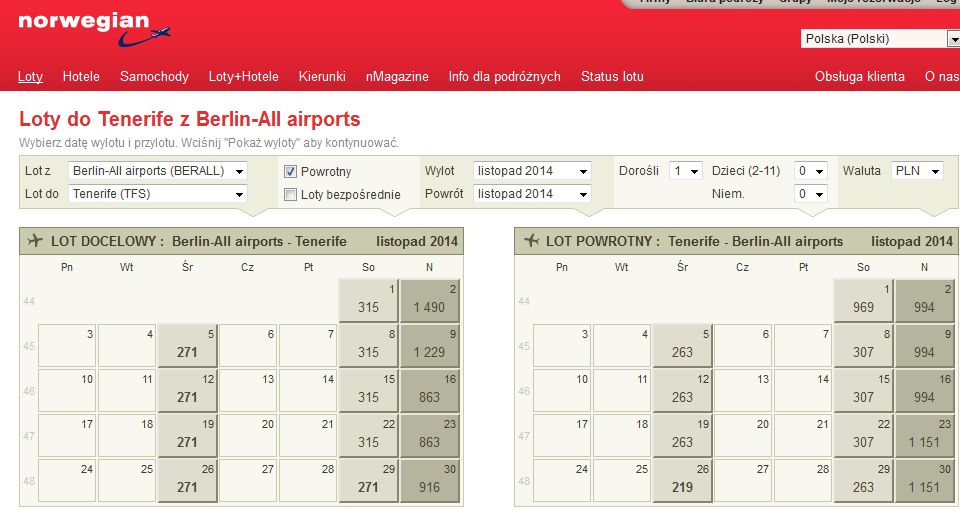This screenshot has height=511, width=960.
Task: Click empty outbound date November 14
Action: tap(308, 391)
